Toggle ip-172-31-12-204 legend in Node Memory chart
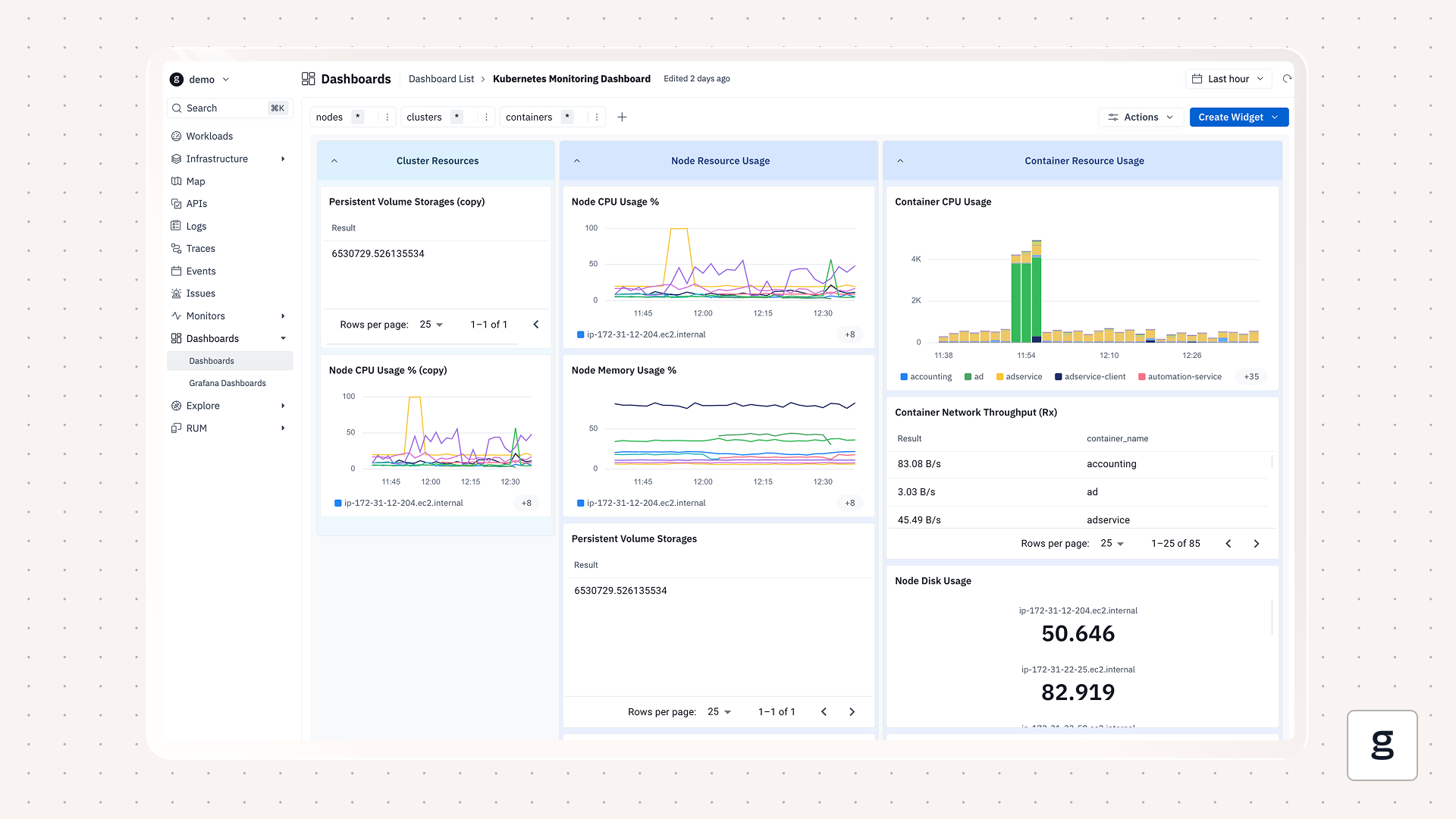The height and width of the screenshot is (819, 1456). (x=645, y=503)
